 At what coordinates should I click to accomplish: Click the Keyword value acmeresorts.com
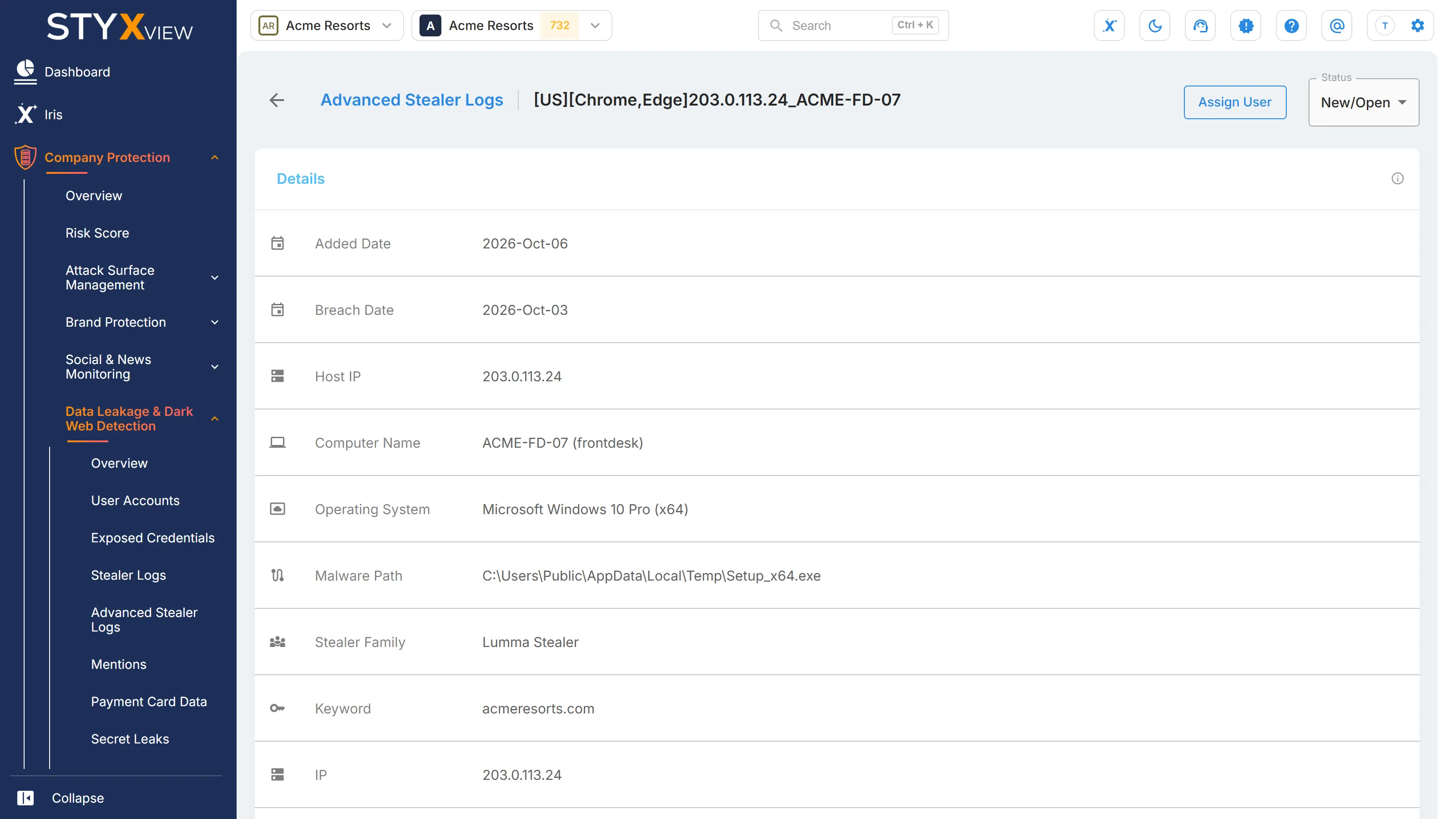pos(538,708)
